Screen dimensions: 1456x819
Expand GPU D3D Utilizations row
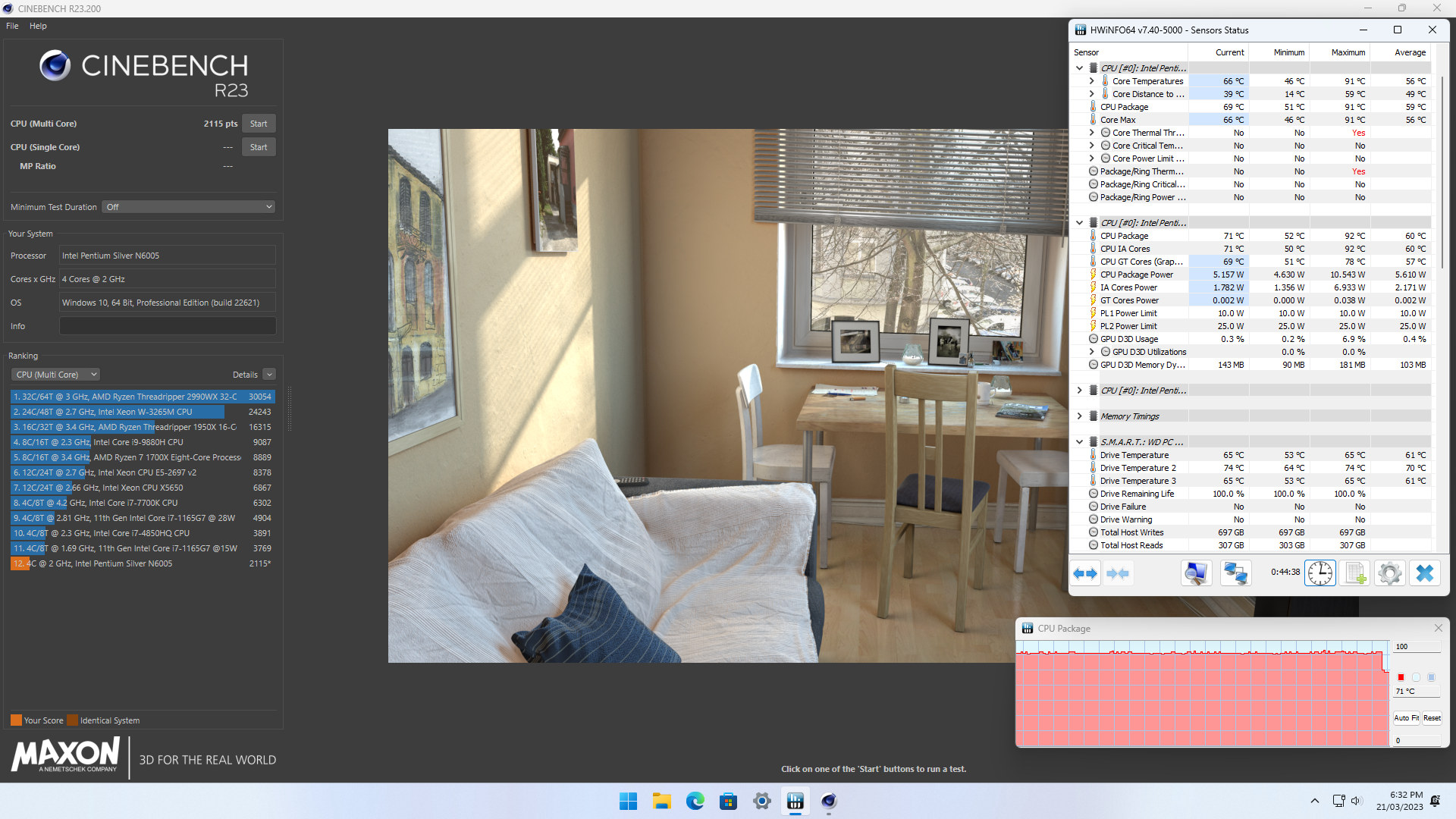(x=1091, y=352)
